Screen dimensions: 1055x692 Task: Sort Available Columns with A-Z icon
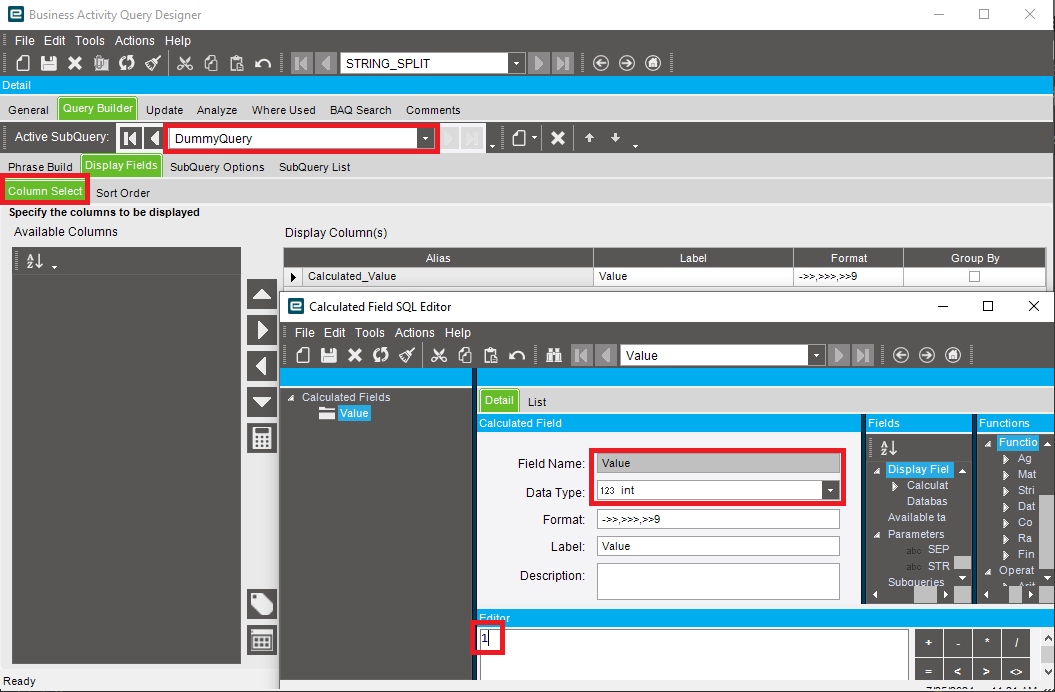click(35, 261)
